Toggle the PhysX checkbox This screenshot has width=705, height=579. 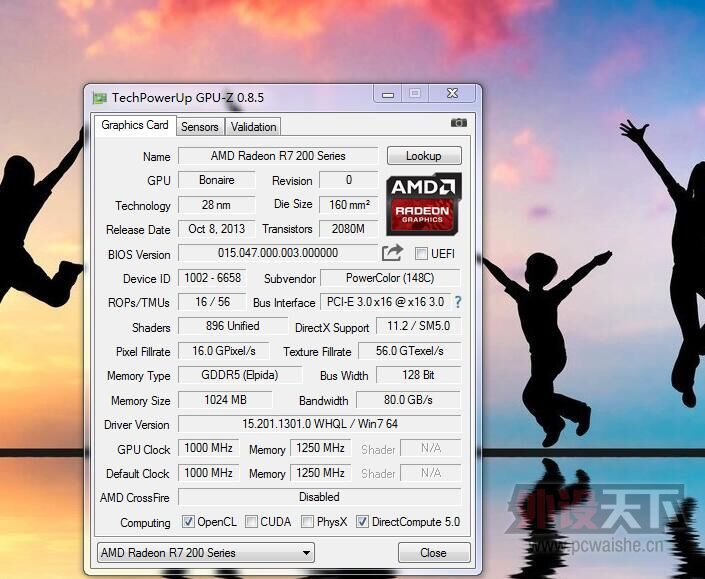click(308, 522)
